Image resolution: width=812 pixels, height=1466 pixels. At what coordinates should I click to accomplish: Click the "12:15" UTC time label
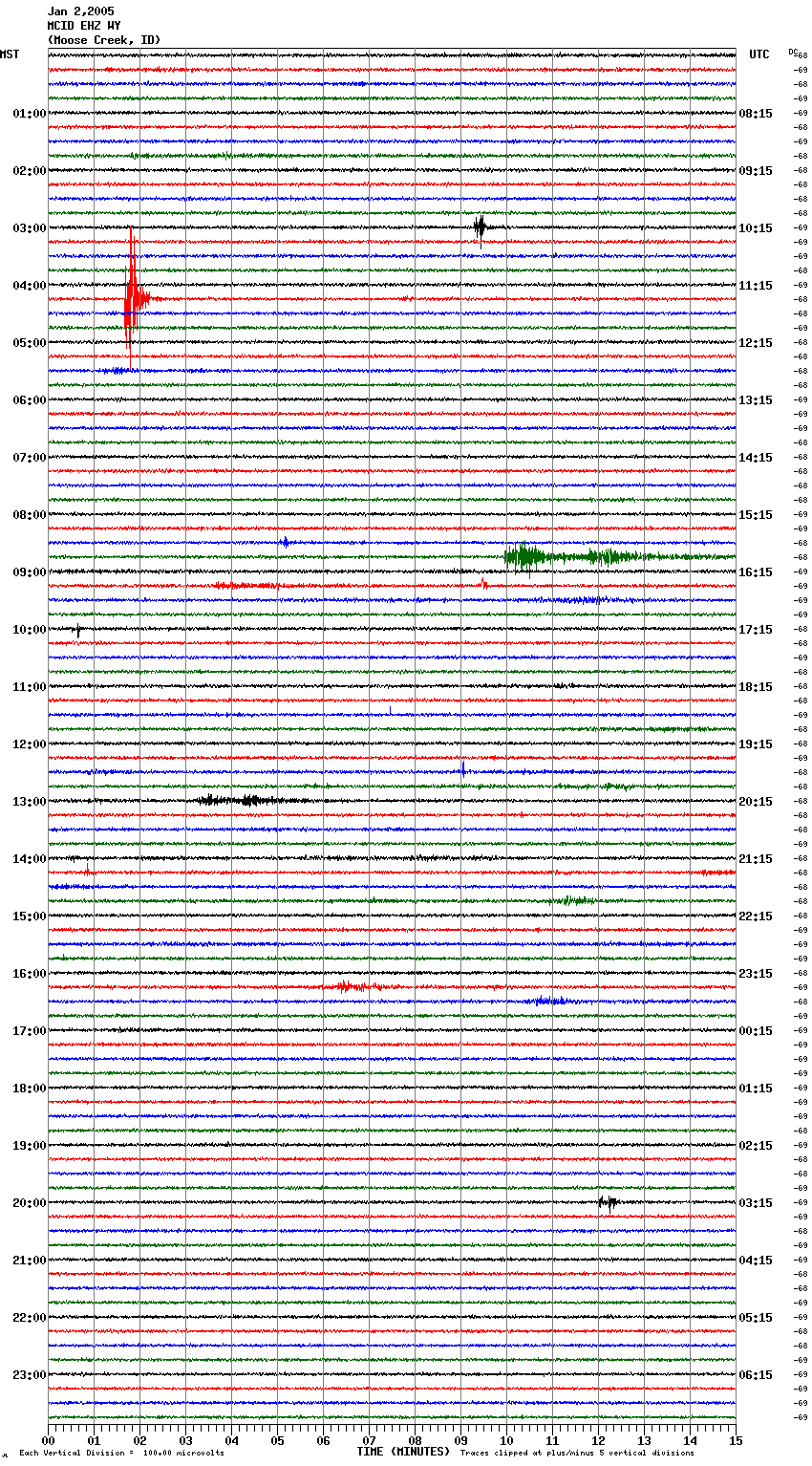[x=756, y=343]
